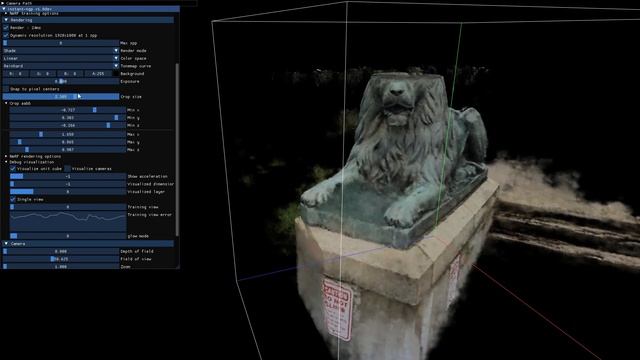Image resolution: width=640 pixels, height=360 pixels.
Task: Open the Background color swatch
Action: coord(116,73)
